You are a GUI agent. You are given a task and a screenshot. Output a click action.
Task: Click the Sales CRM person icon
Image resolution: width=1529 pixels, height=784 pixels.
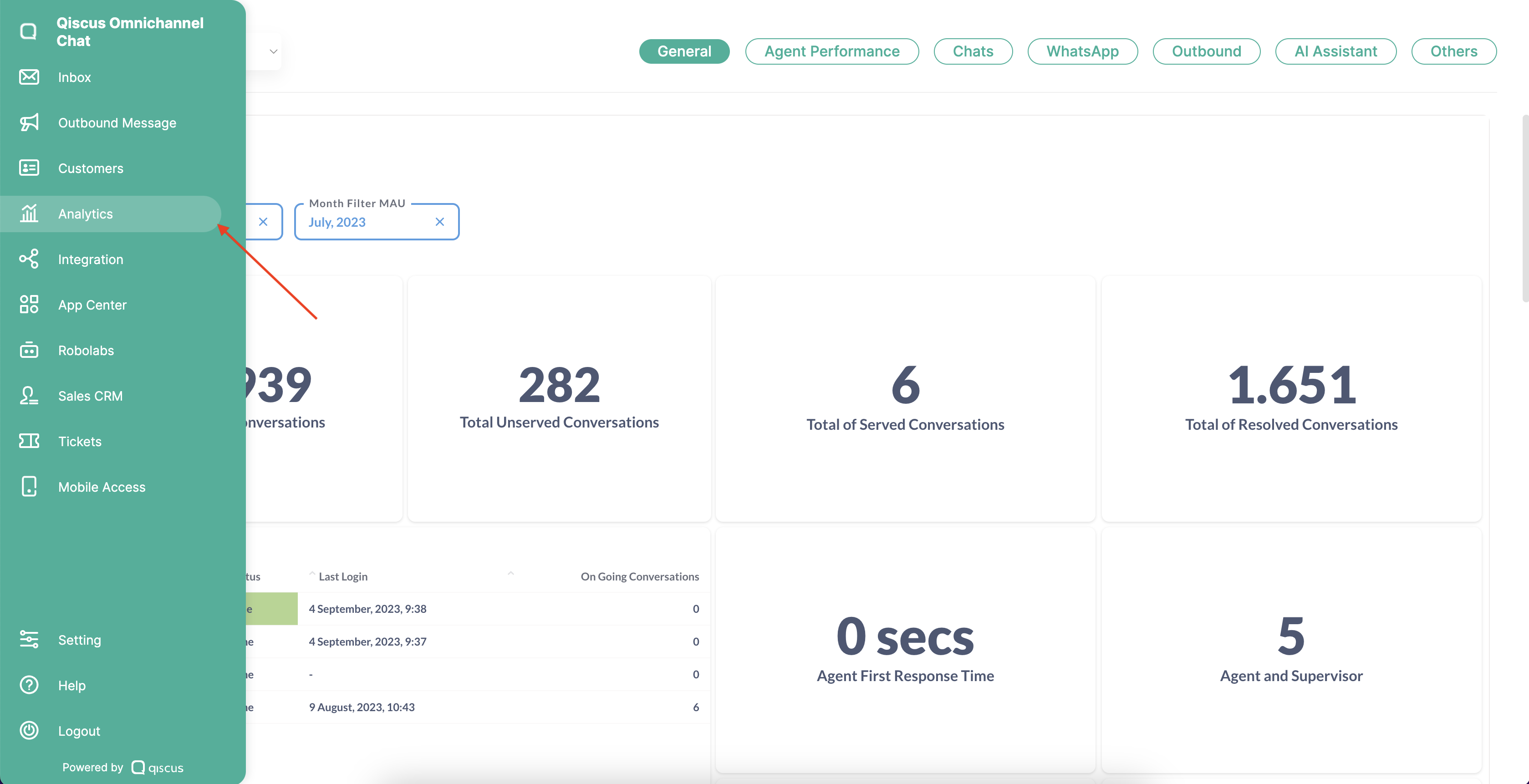pos(29,395)
